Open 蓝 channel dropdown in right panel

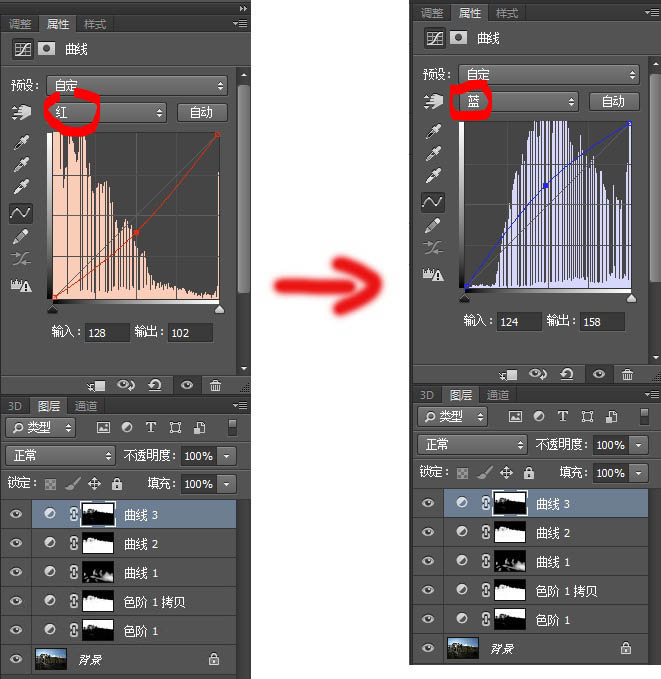(518, 102)
